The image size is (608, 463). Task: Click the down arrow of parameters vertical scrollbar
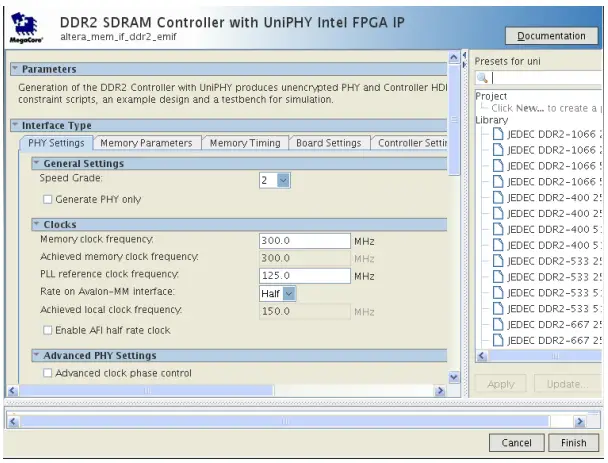point(454,377)
